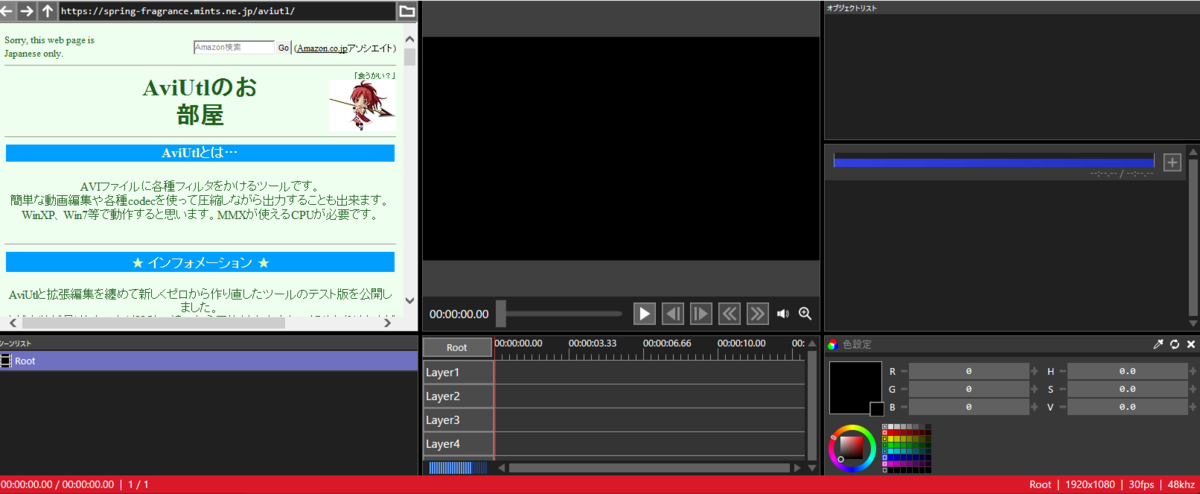Increase V with its plus stepper
Image resolution: width=1200 pixels, height=494 pixels.
click(1193, 407)
